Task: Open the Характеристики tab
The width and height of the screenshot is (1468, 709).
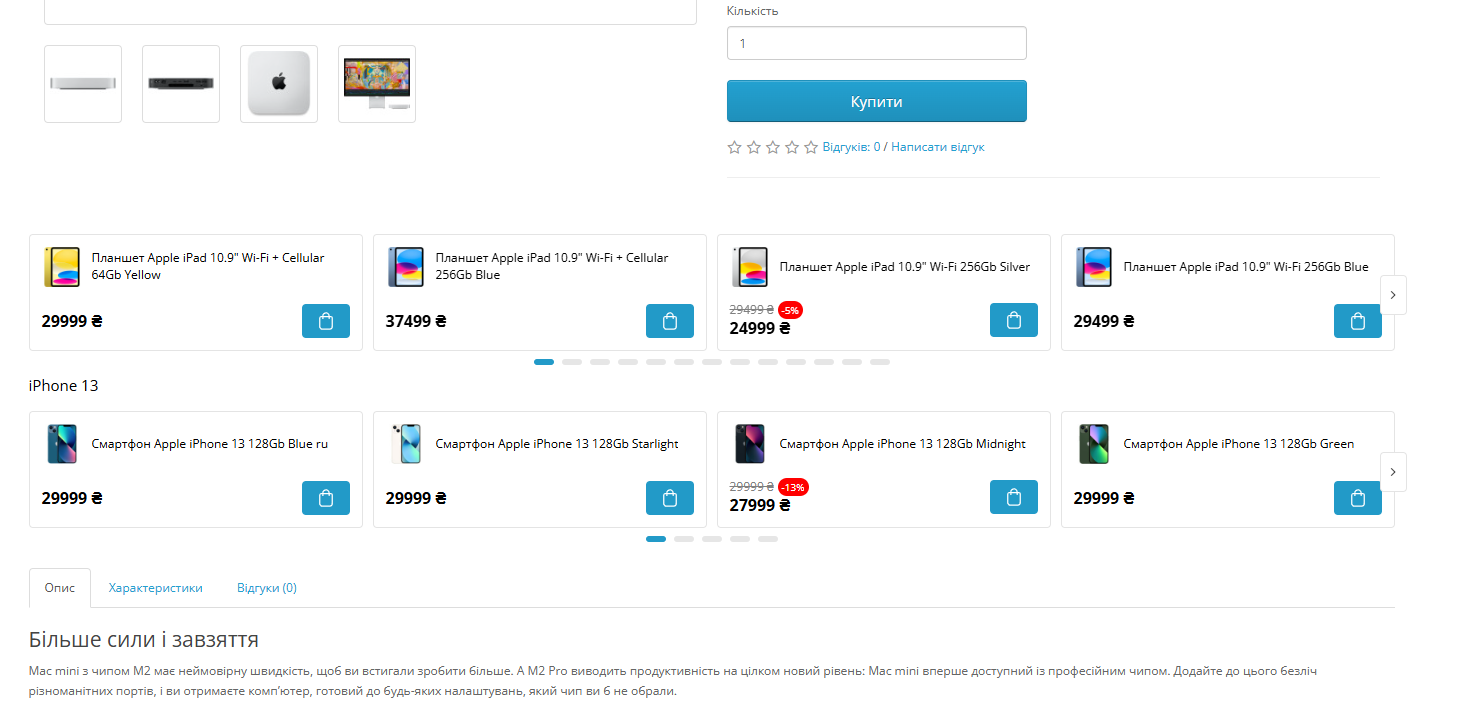Action: point(156,588)
